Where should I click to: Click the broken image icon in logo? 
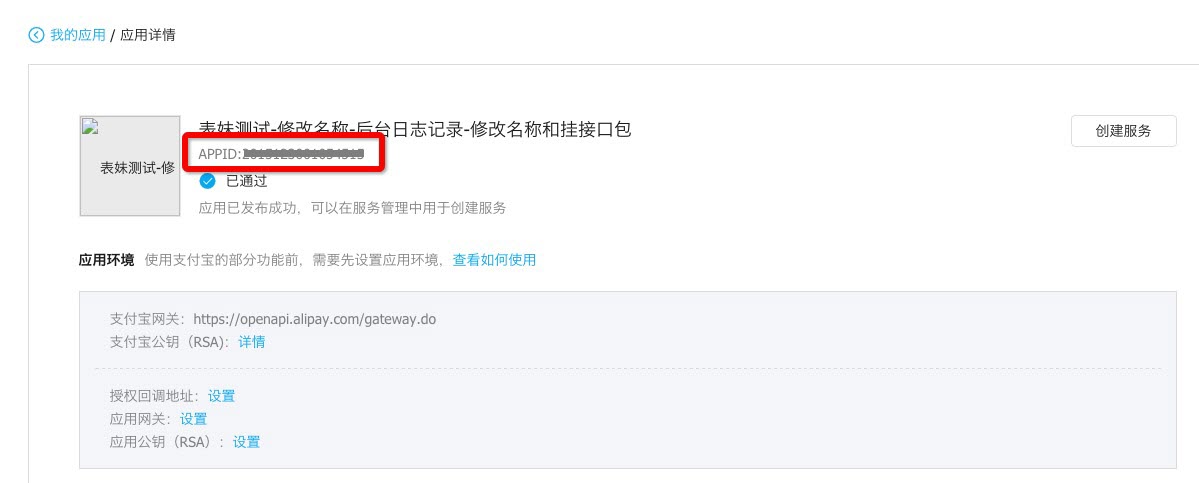[89, 125]
